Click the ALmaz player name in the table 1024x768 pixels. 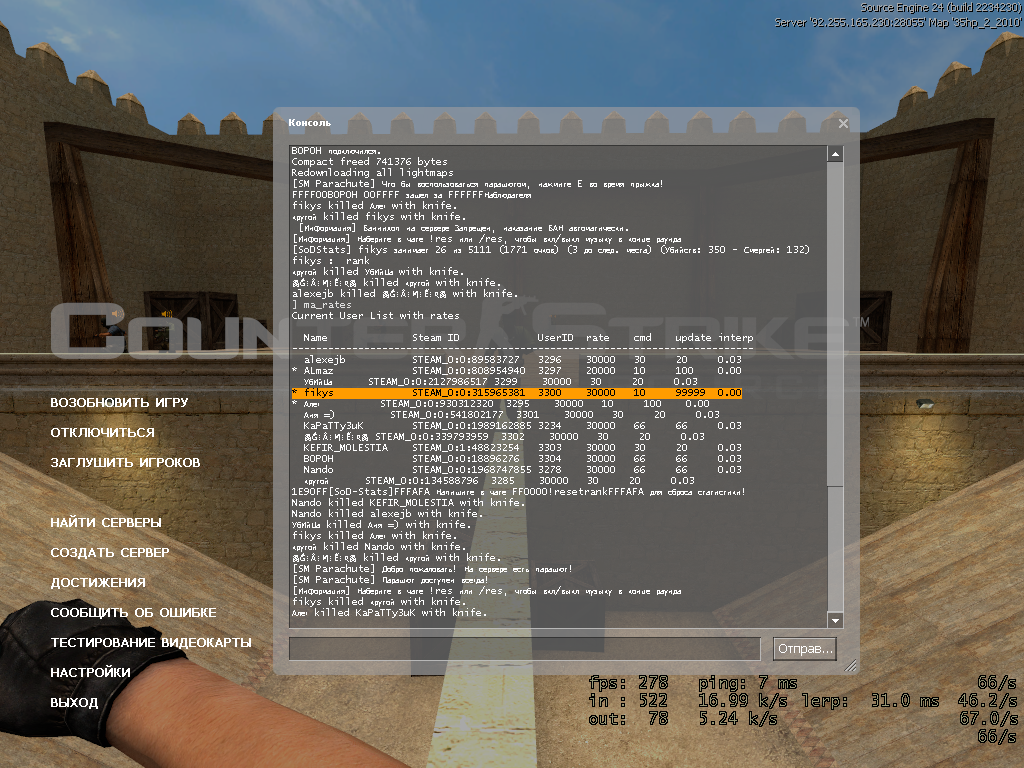pyautogui.click(x=318, y=370)
